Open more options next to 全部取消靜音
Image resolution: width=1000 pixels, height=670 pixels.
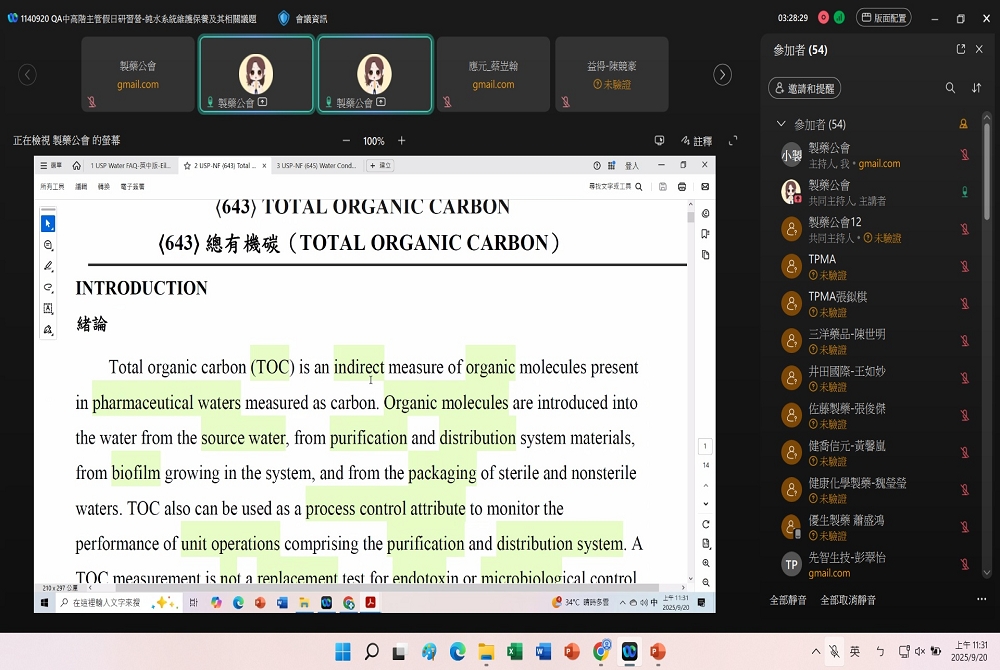pos(981,600)
